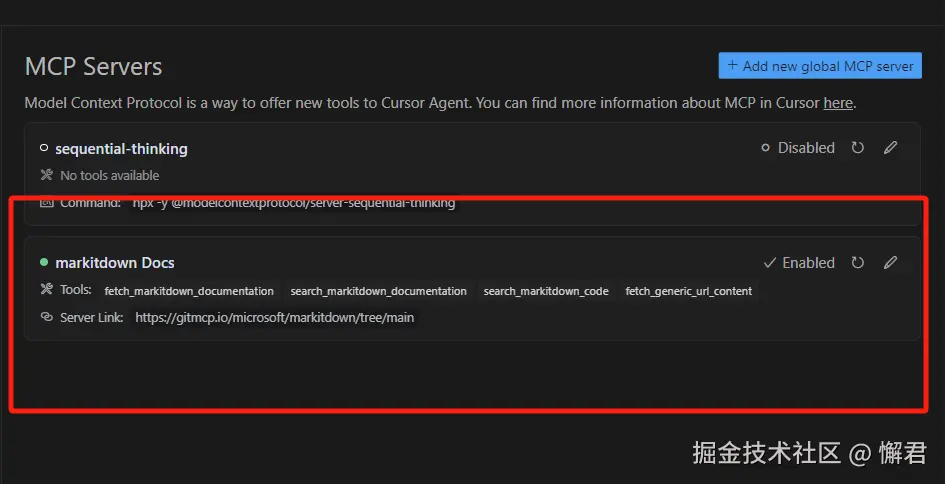Viewport: 945px width, 484px height.
Task: Click the fetch_markitdown_documentation tool chip
Action: pyautogui.click(x=189, y=291)
